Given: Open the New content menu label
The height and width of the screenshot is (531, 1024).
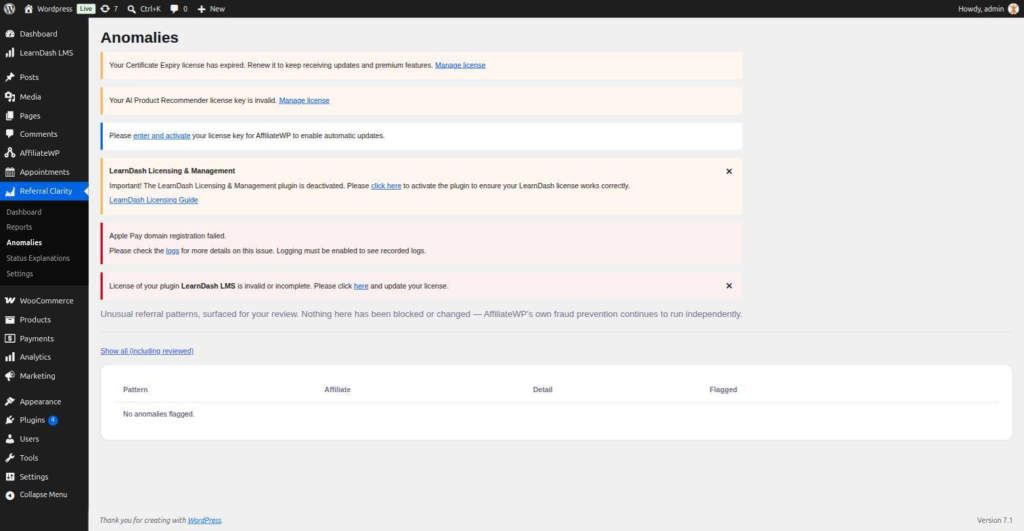Looking at the screenshot, I should coord(217,9).
